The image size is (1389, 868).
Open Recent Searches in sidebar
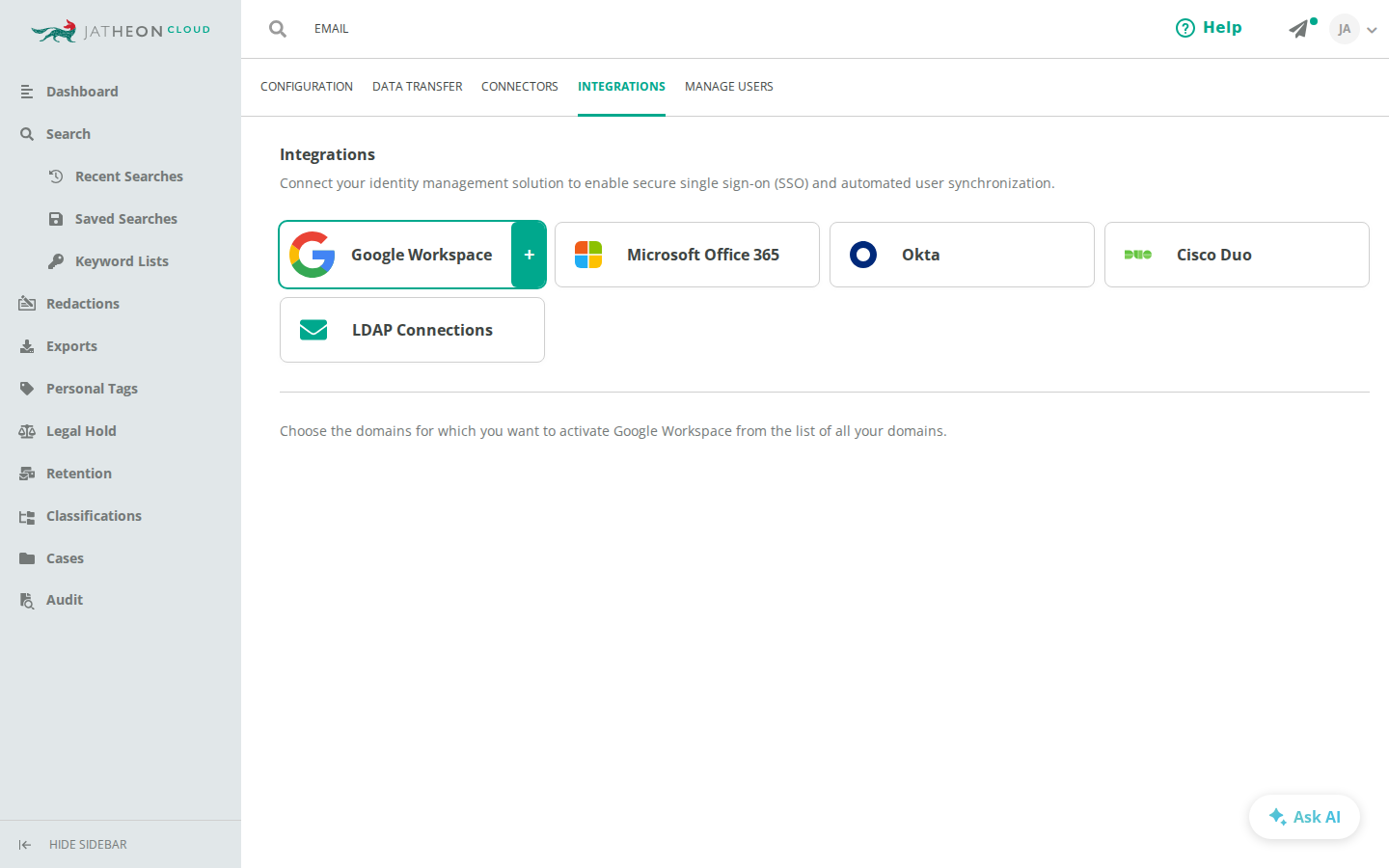click(129, 176)
